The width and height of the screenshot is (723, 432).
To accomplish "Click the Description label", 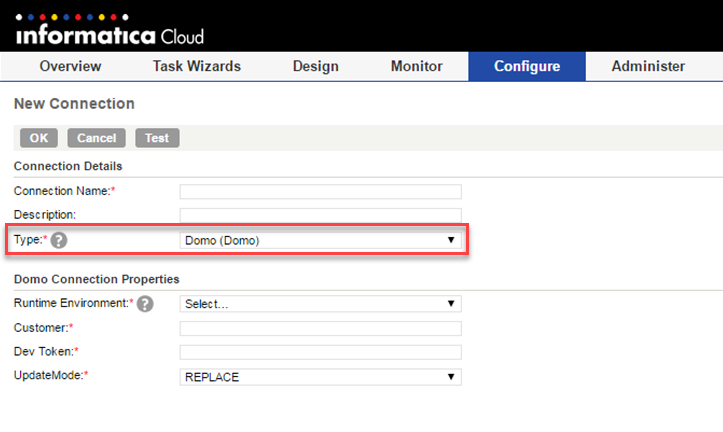I will tap(45, 215).
